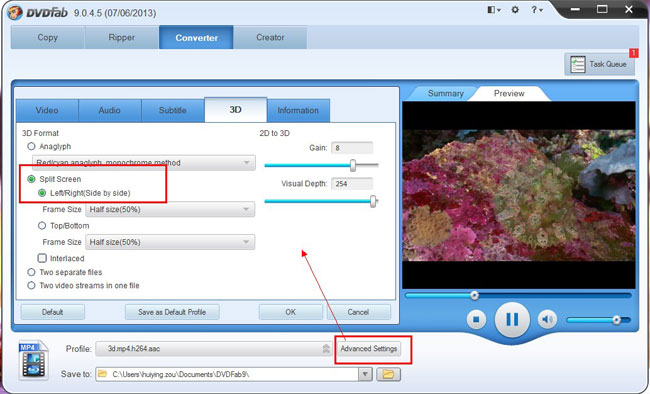Enable the Interlaced checkbox
The height and width of the screenshot is (394, 650).
pyautogui.click(x=42, y=258)
